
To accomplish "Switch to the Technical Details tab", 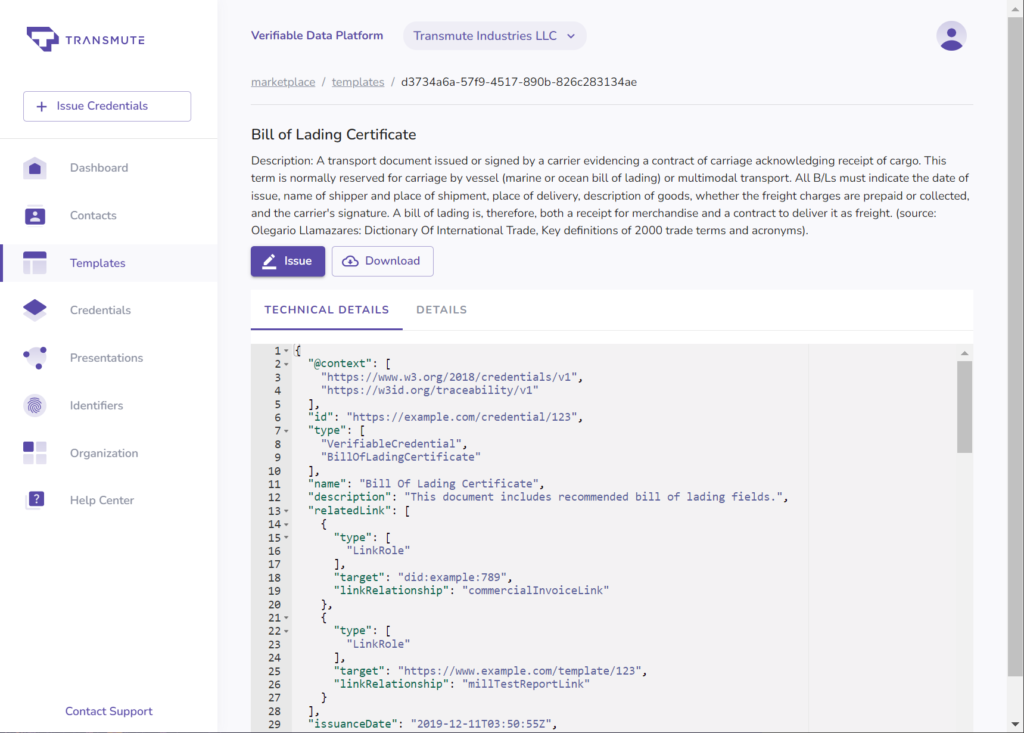I will pyautogui.click(x=327, y=310).
